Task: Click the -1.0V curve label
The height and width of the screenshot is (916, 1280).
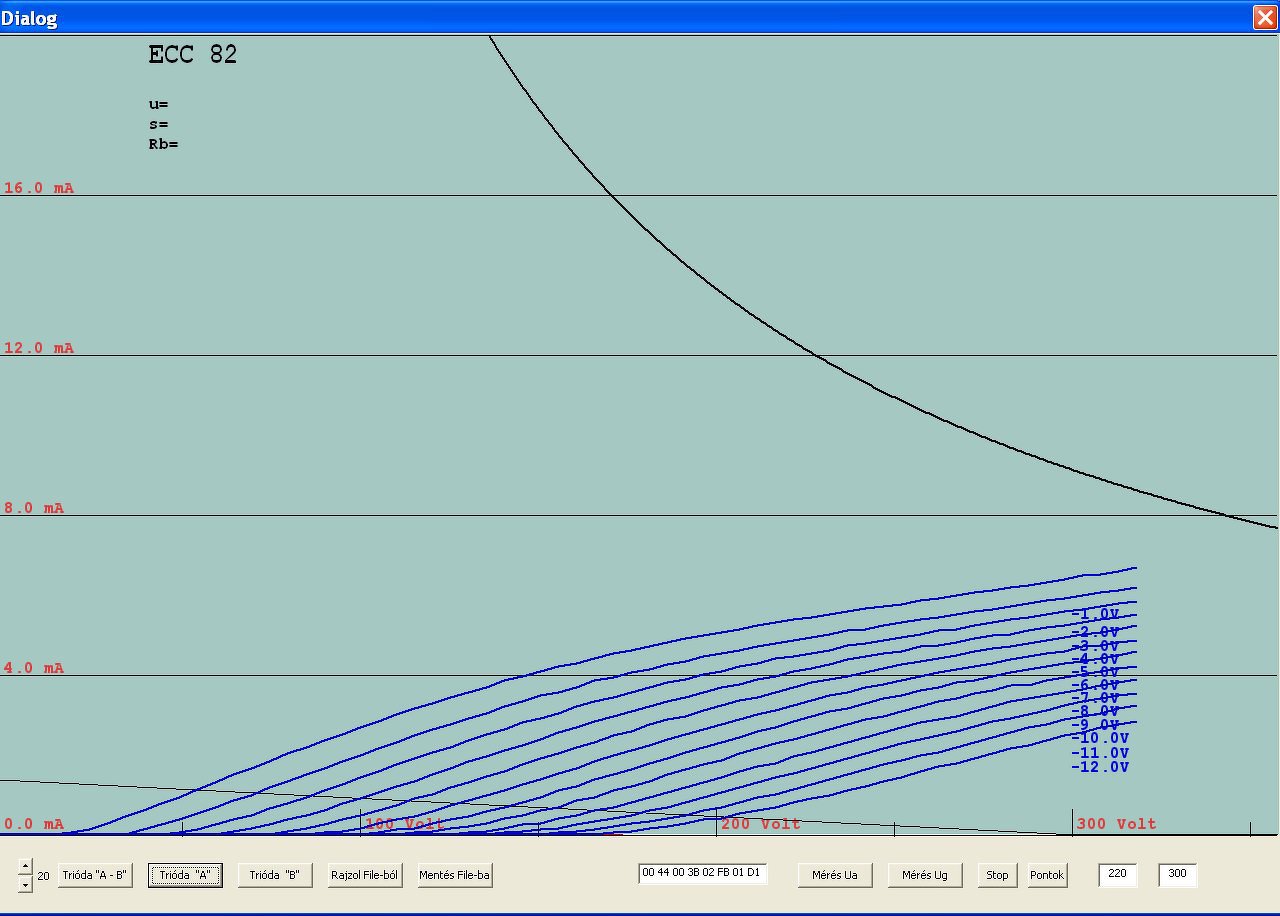Action: [1095, 614]
